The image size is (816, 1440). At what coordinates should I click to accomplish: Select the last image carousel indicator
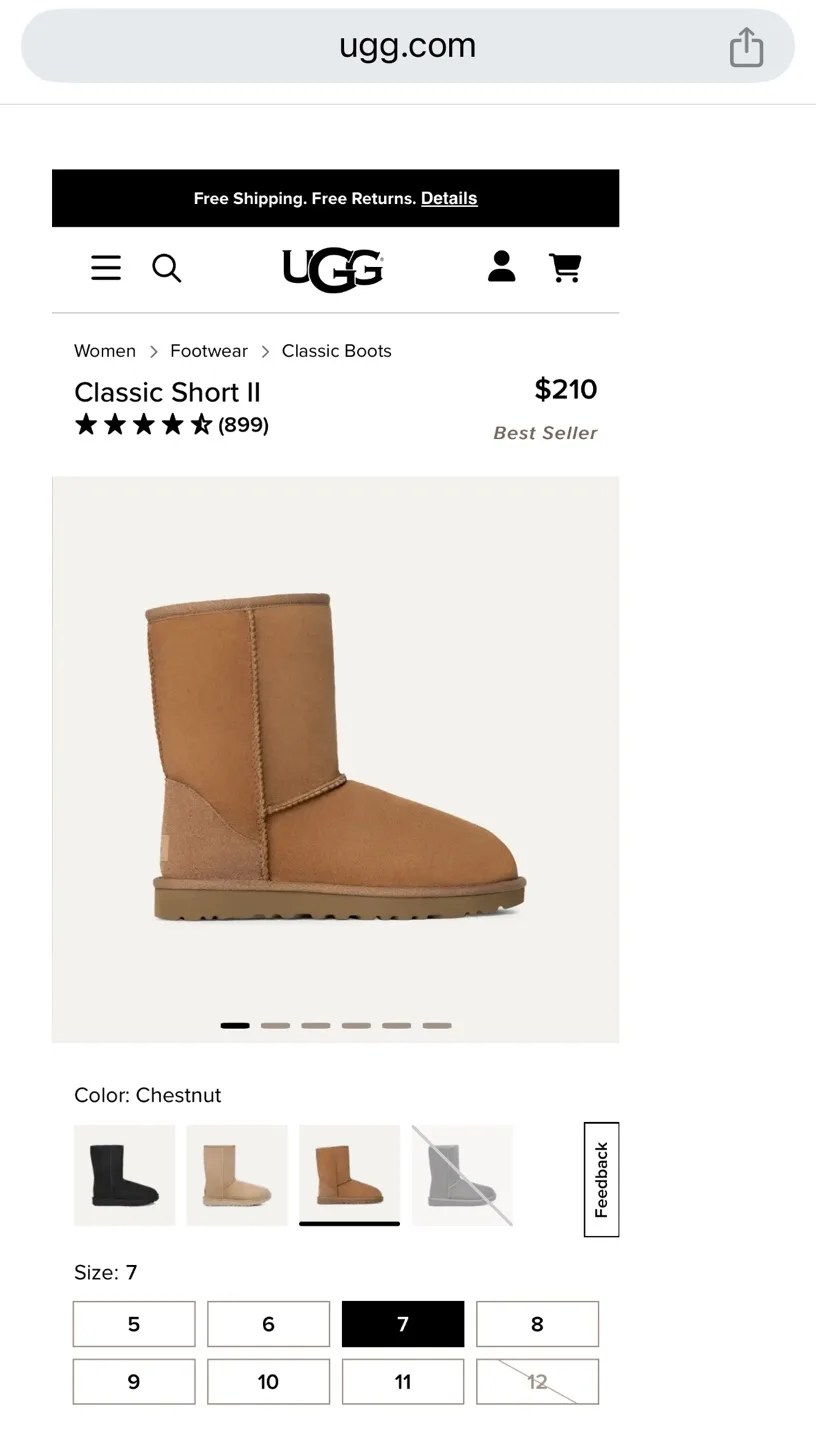437,1025
